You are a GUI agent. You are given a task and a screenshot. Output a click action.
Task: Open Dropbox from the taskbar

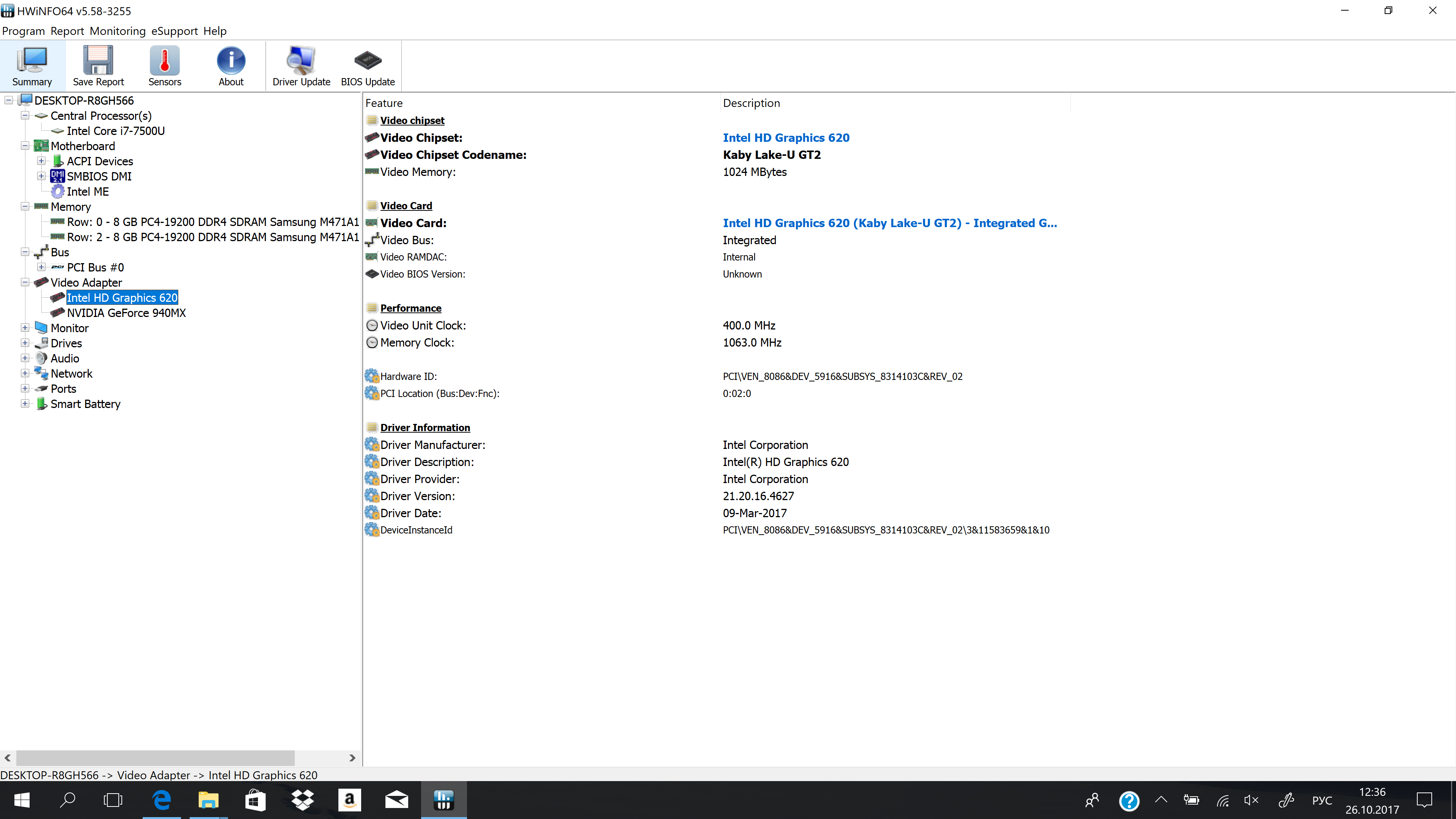click(x=302, y=800)
